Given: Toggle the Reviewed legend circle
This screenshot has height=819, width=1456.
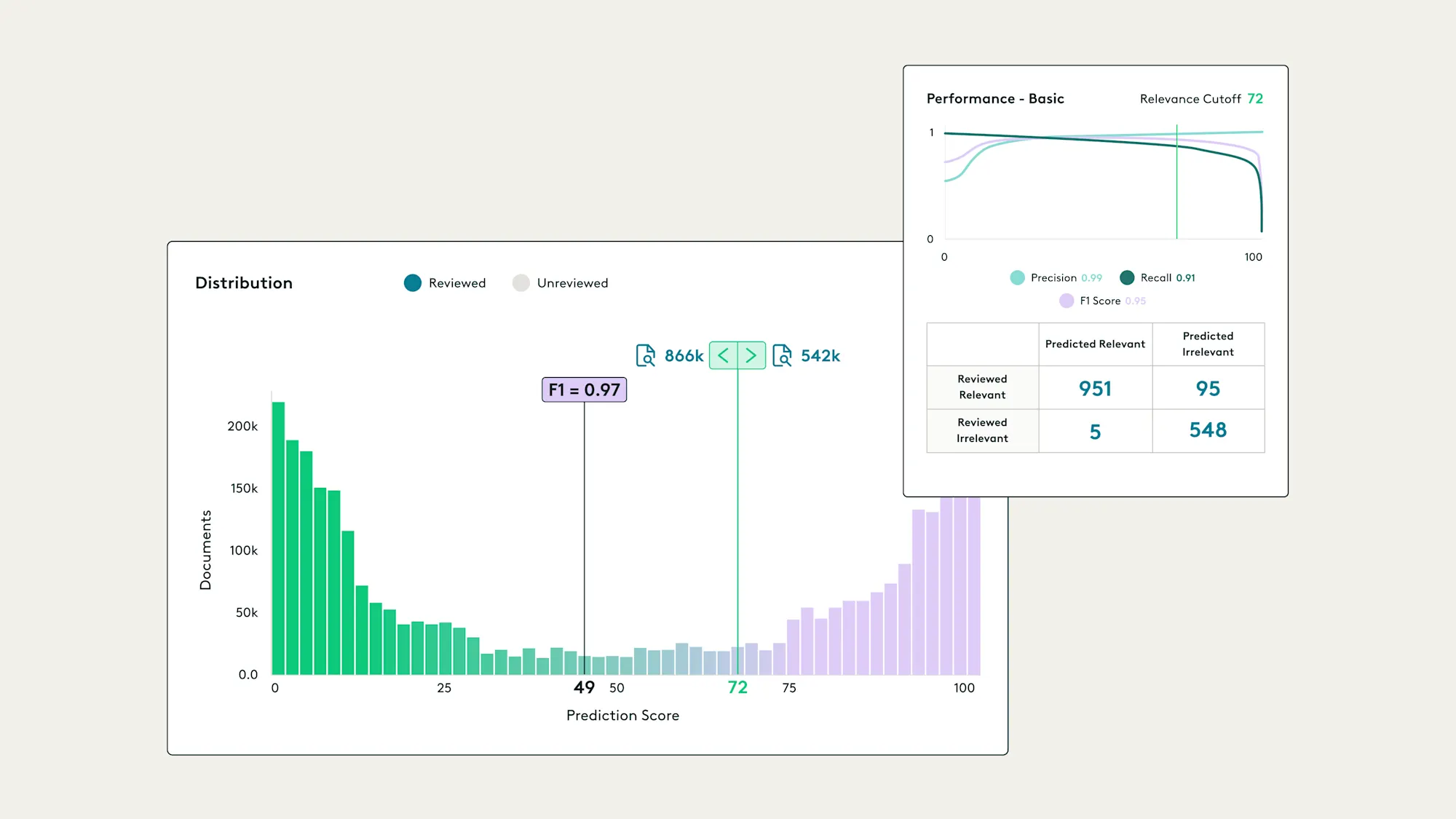Looking at the screenshot, I should coord(413,283).
